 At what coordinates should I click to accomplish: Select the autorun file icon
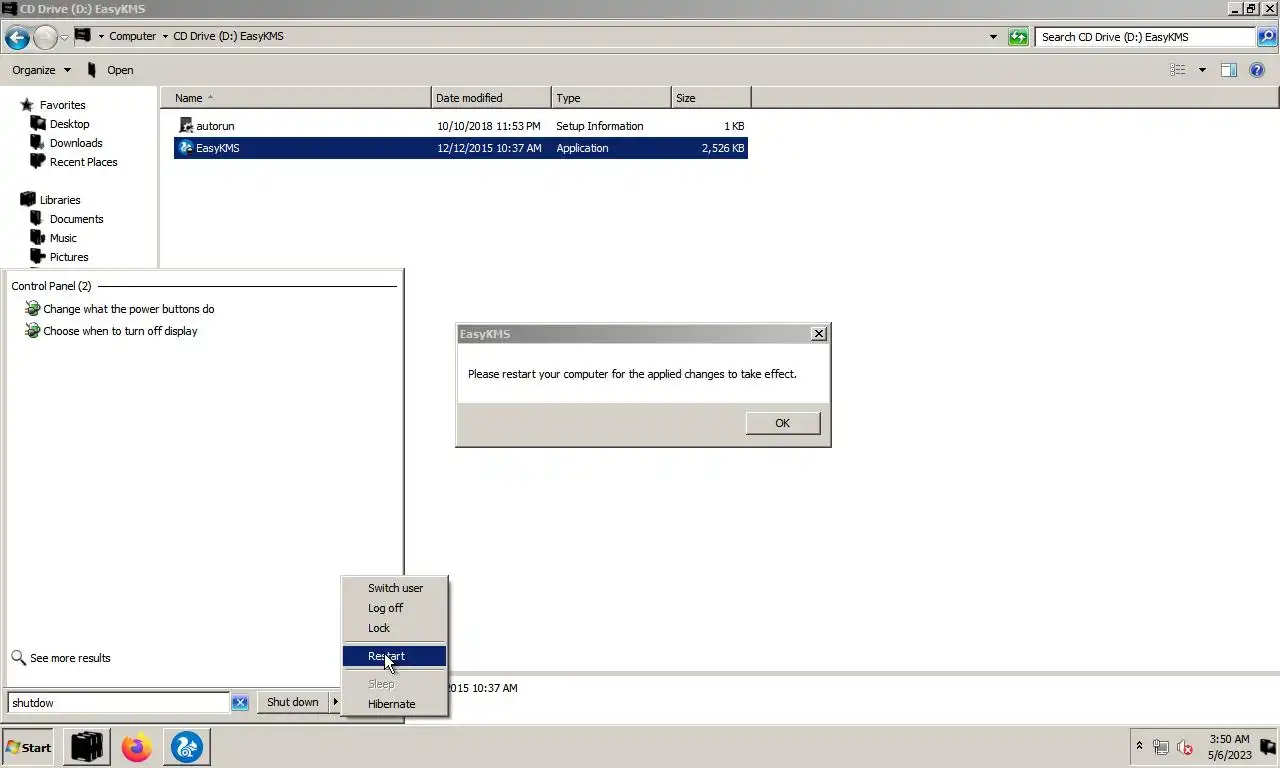coord(186,126)
